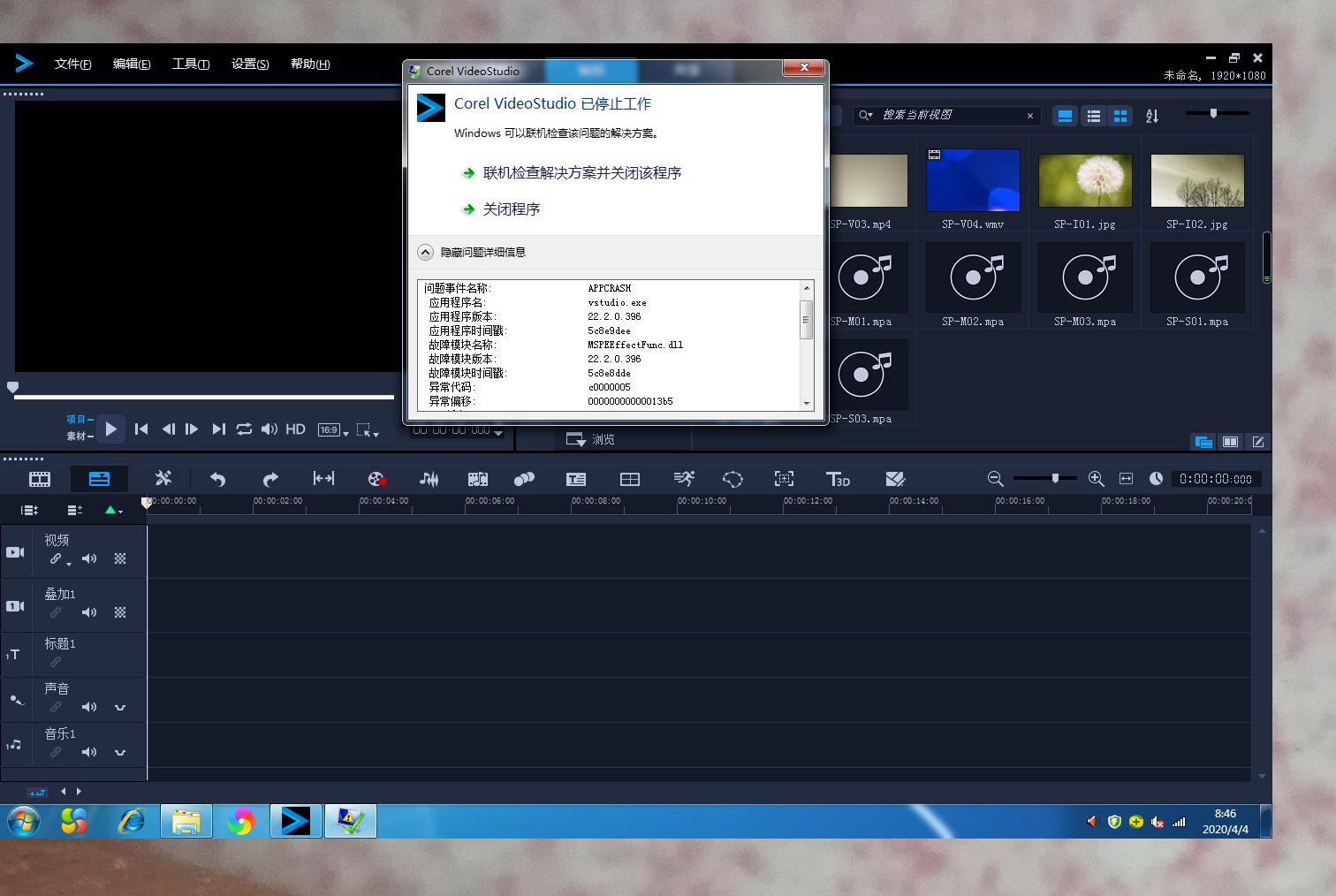
Task: Click the redo arrow in the timeline toolbar
Action: [x=270, y=479]
